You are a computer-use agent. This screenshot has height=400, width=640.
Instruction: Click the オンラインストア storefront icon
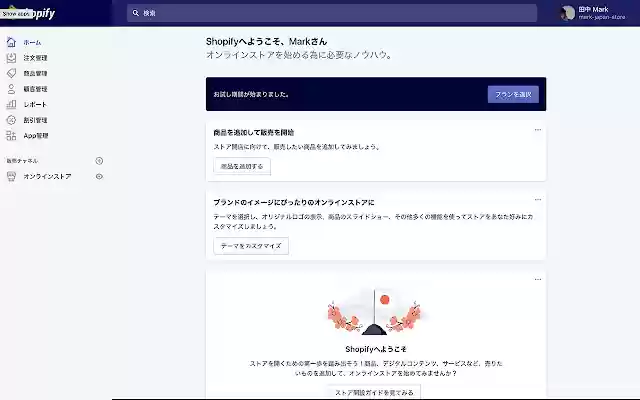point(11,176)
